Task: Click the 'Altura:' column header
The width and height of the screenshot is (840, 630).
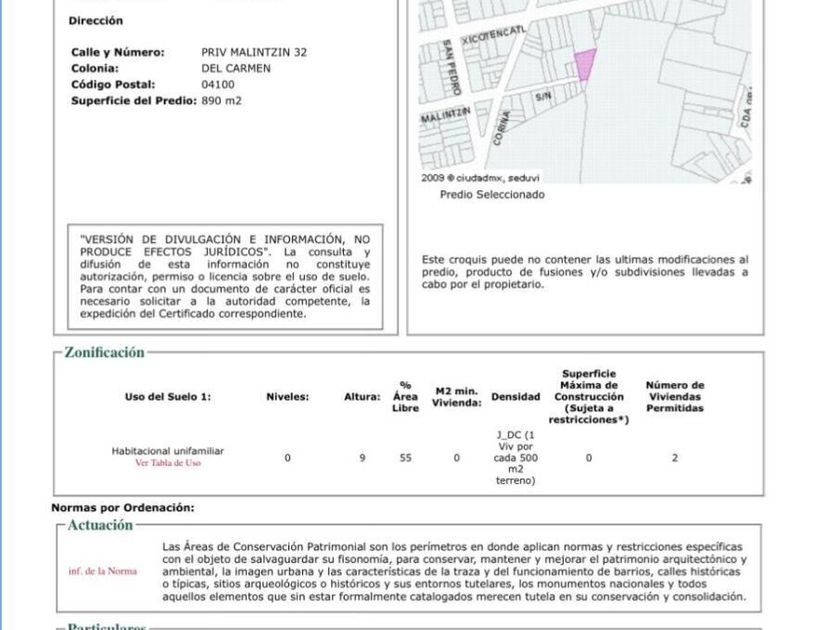Action: tap(362, 396)
